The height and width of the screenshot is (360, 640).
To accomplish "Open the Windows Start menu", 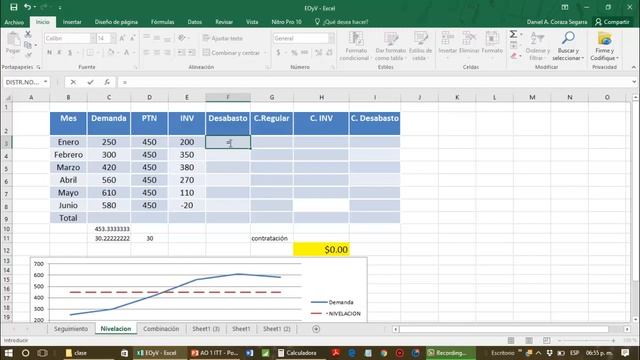I will 8,353.
